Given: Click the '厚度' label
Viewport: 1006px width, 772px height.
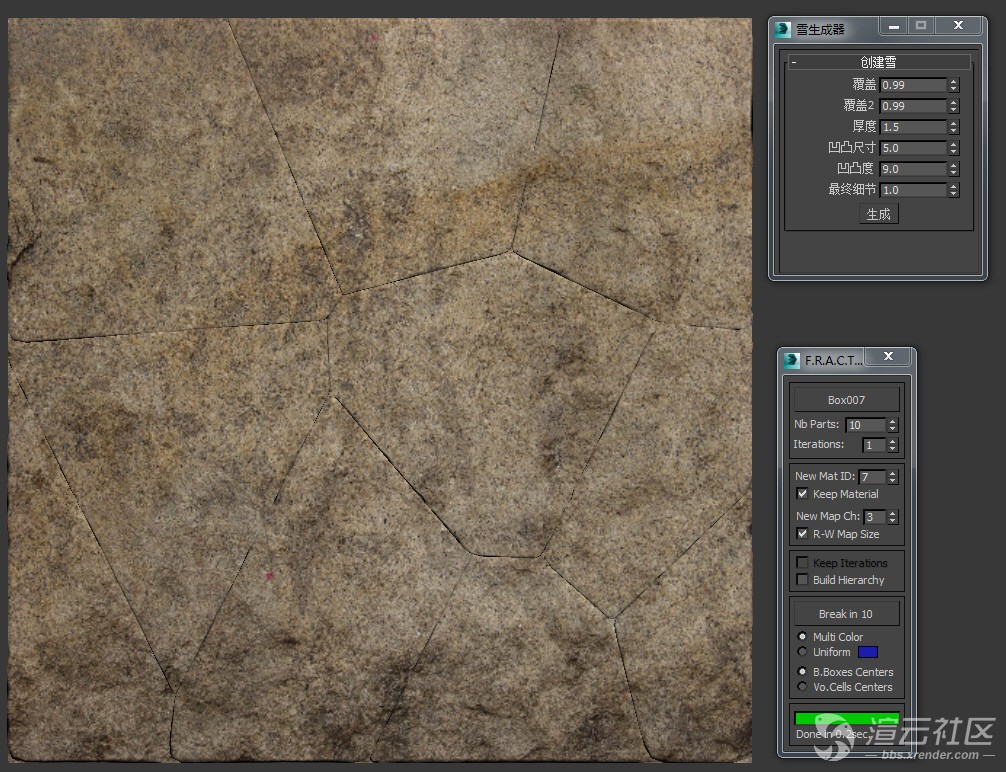Looking at the screenshot, I should coord(864,126).
